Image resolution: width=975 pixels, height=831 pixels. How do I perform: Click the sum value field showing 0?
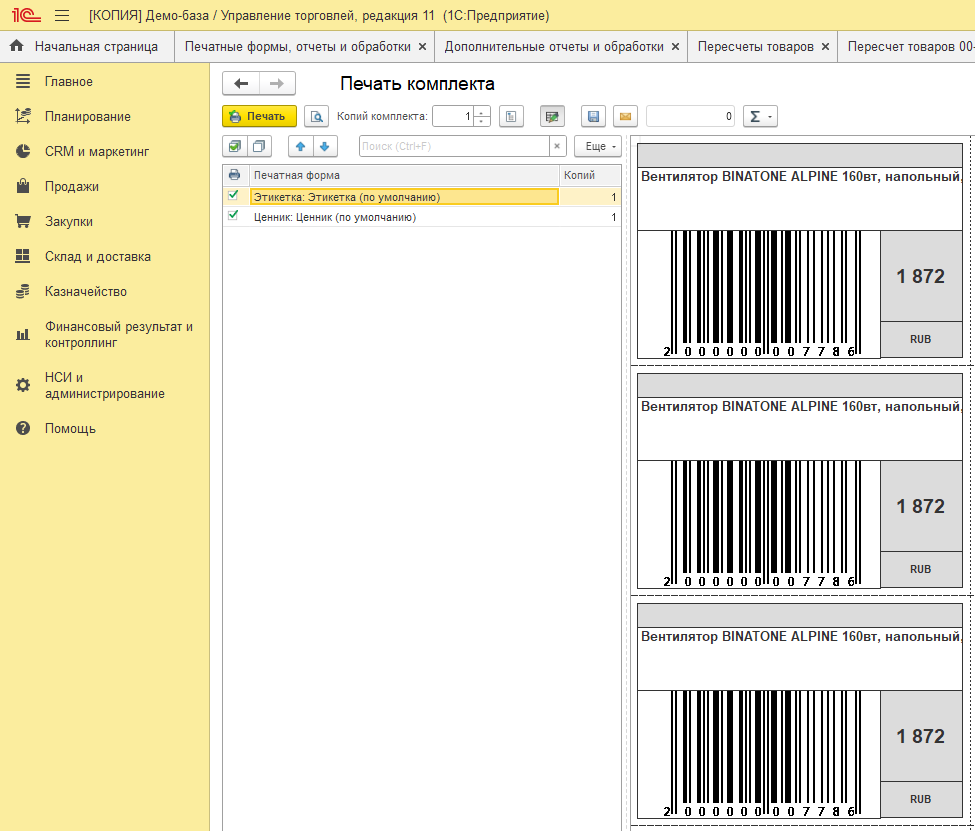[691, 116]
